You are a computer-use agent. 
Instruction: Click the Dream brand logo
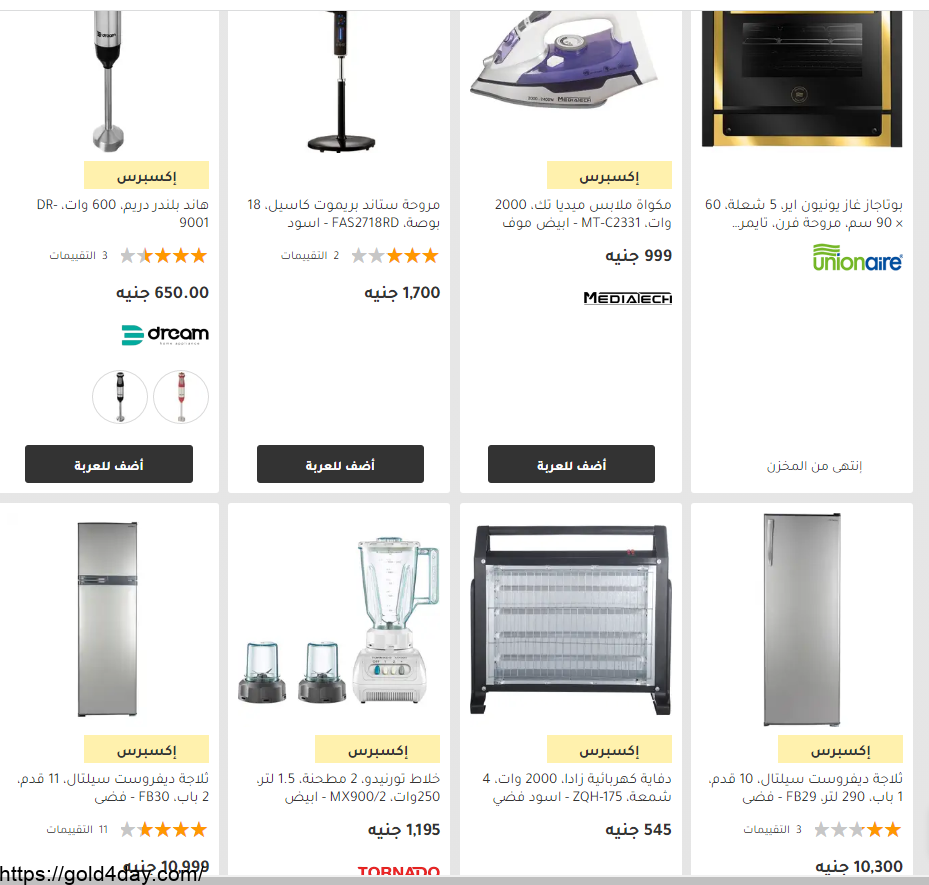[165, 335]
